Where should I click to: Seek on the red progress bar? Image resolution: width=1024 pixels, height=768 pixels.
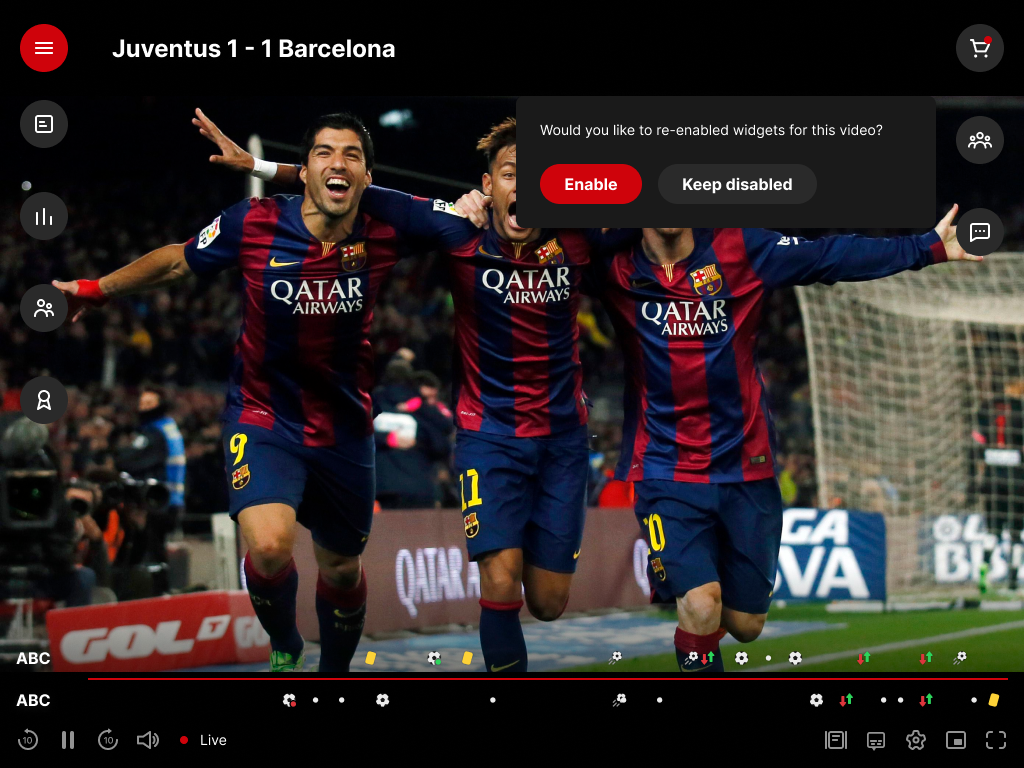(547, 679)
